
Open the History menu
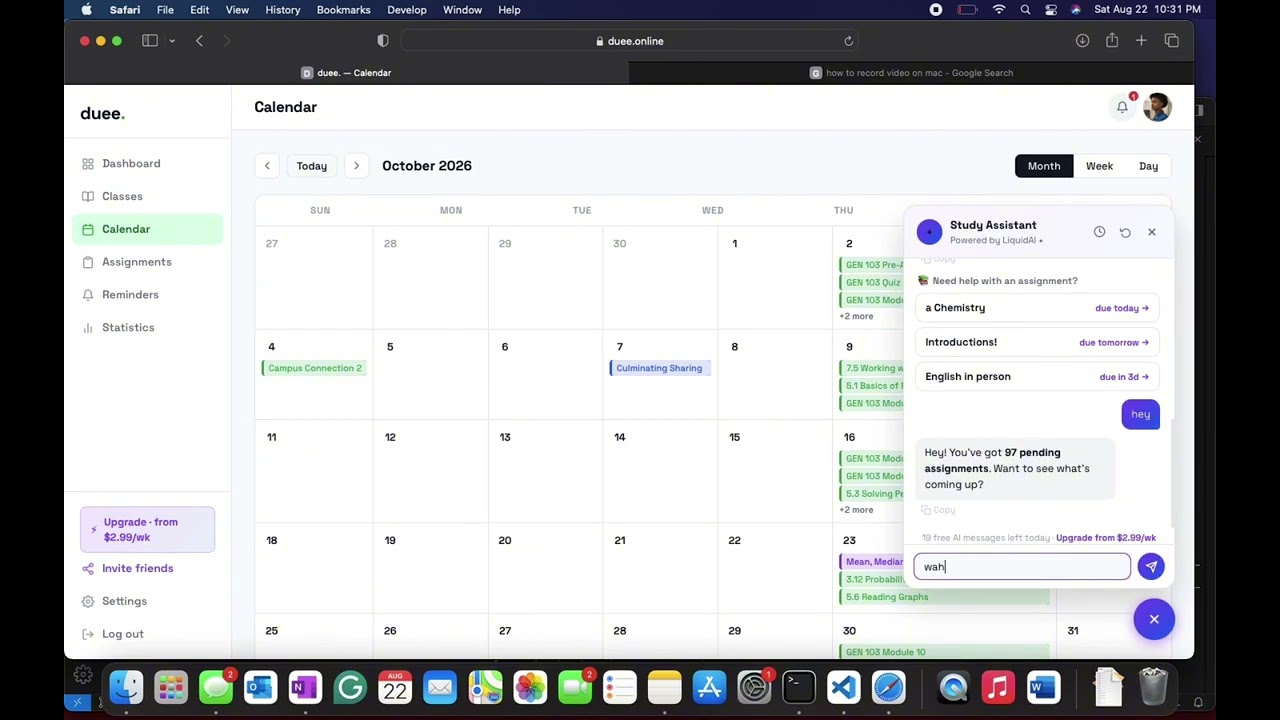(x=283, y=10)
